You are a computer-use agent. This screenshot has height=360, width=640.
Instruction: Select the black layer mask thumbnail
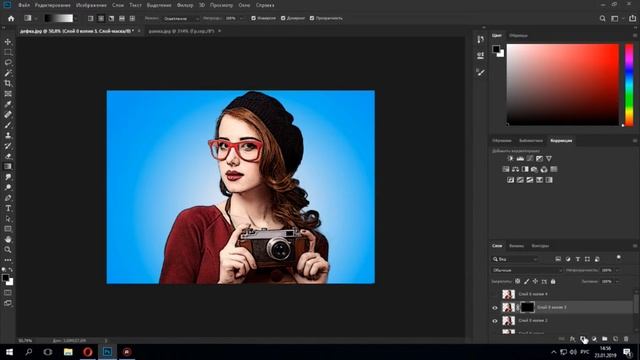(527, 307)
